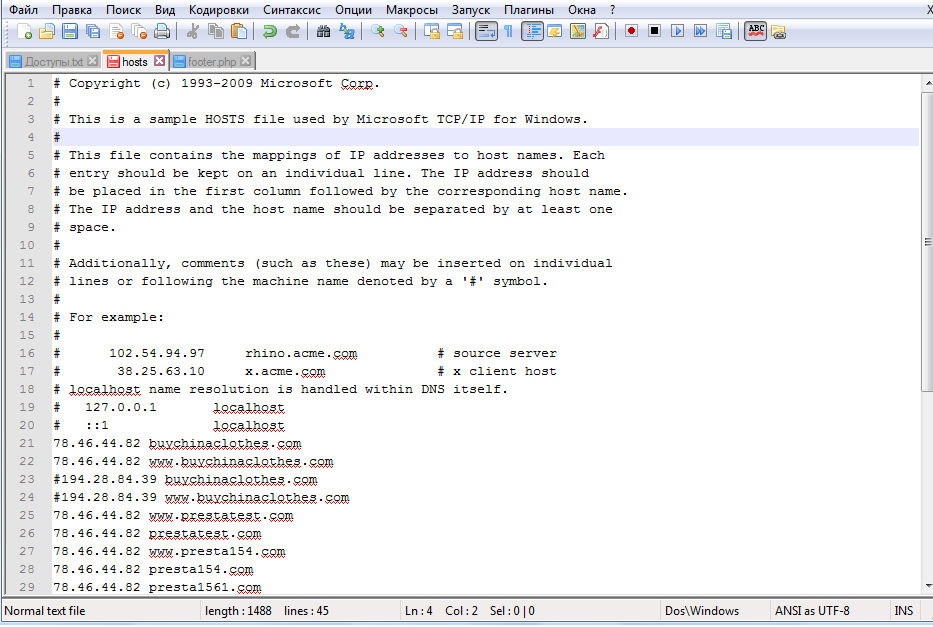Click the Open file folder icon
This screenshot has width=933, height=627.
pyautogui.click(x=46, y=31)
